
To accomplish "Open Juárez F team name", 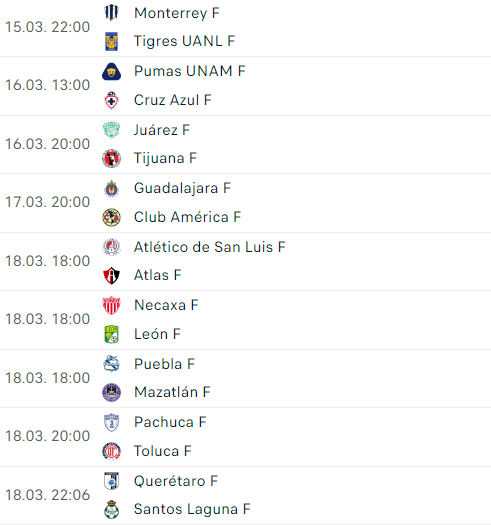I will point(162,130).
